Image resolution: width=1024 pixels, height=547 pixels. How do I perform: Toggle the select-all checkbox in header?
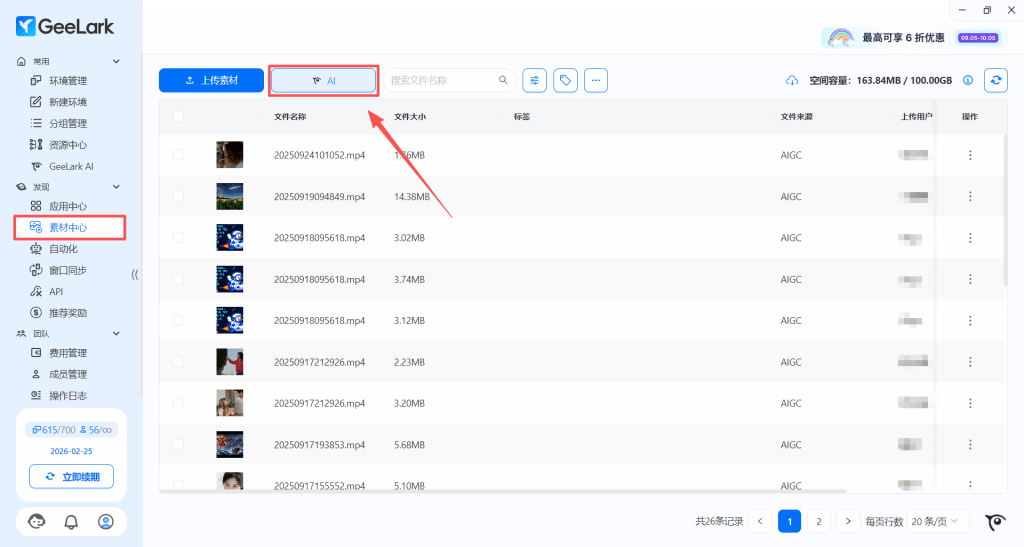(178, 117)
